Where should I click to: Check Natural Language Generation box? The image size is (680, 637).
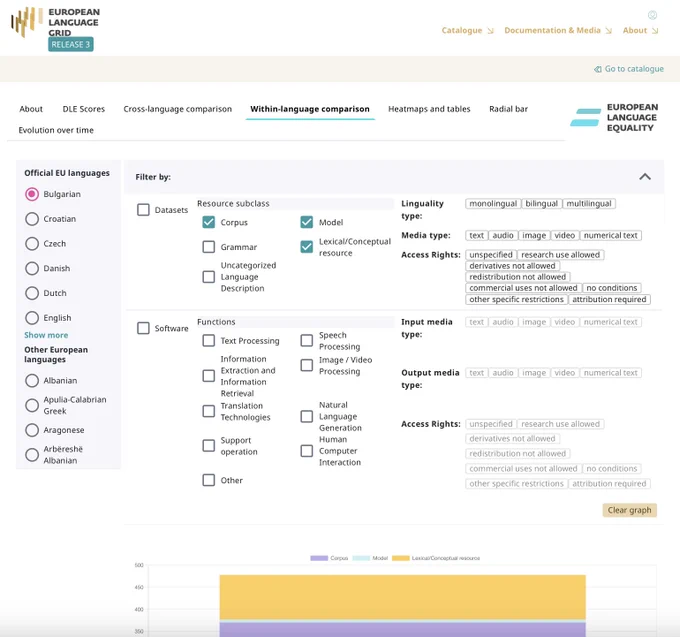pos(307,416)
